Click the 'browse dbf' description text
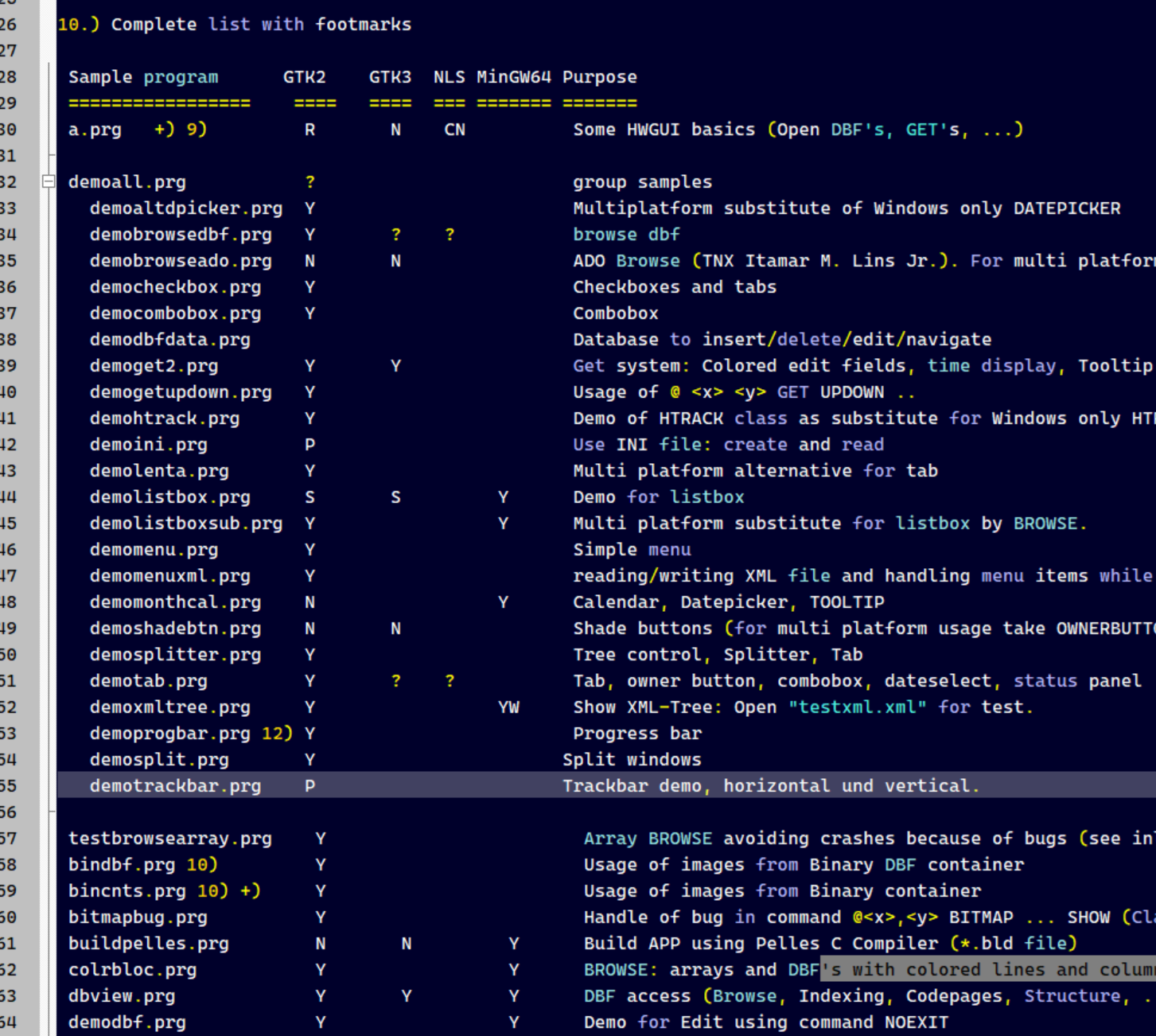 626,235
